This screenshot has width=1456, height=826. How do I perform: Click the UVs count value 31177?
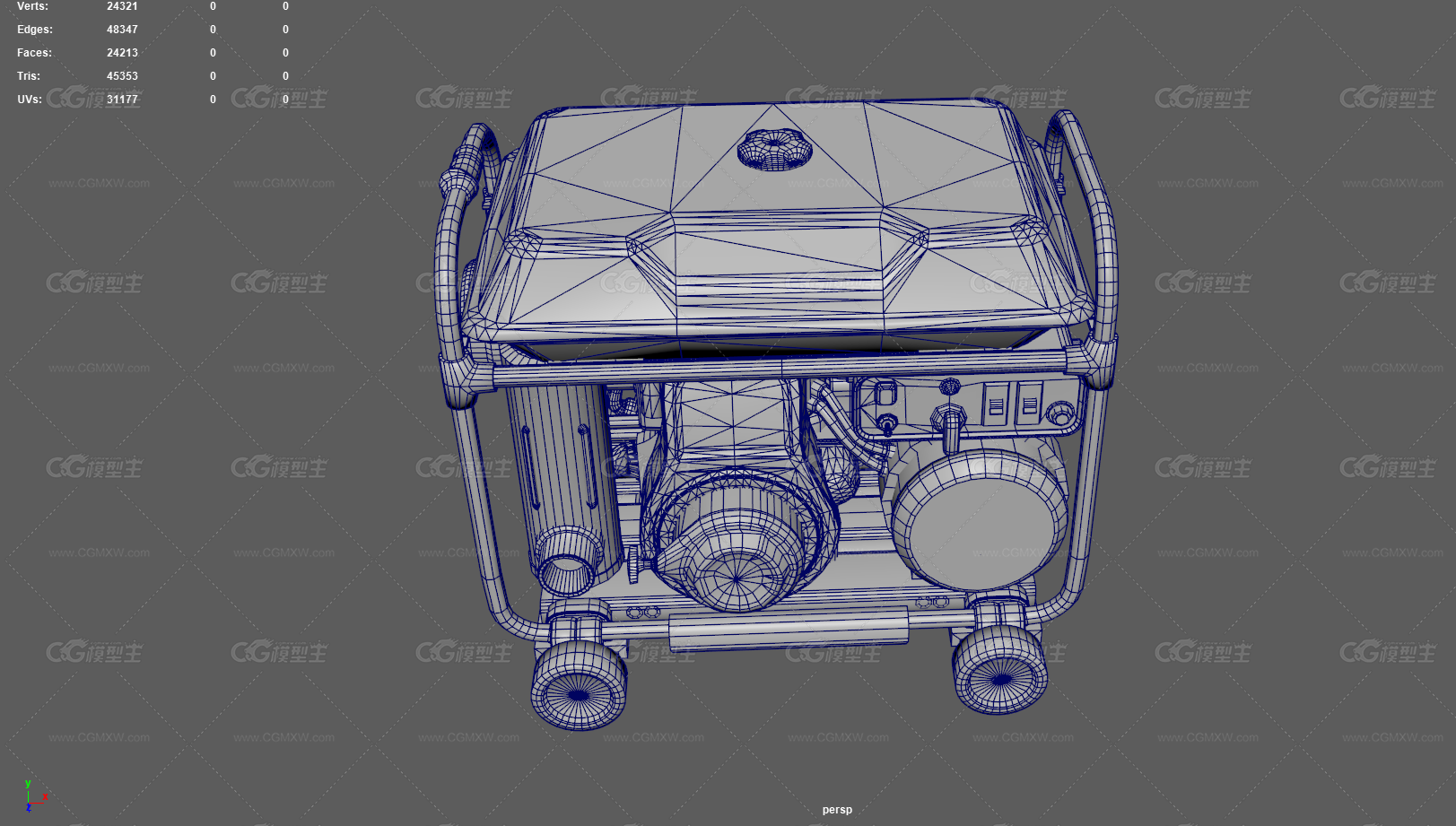pos(122,100)
